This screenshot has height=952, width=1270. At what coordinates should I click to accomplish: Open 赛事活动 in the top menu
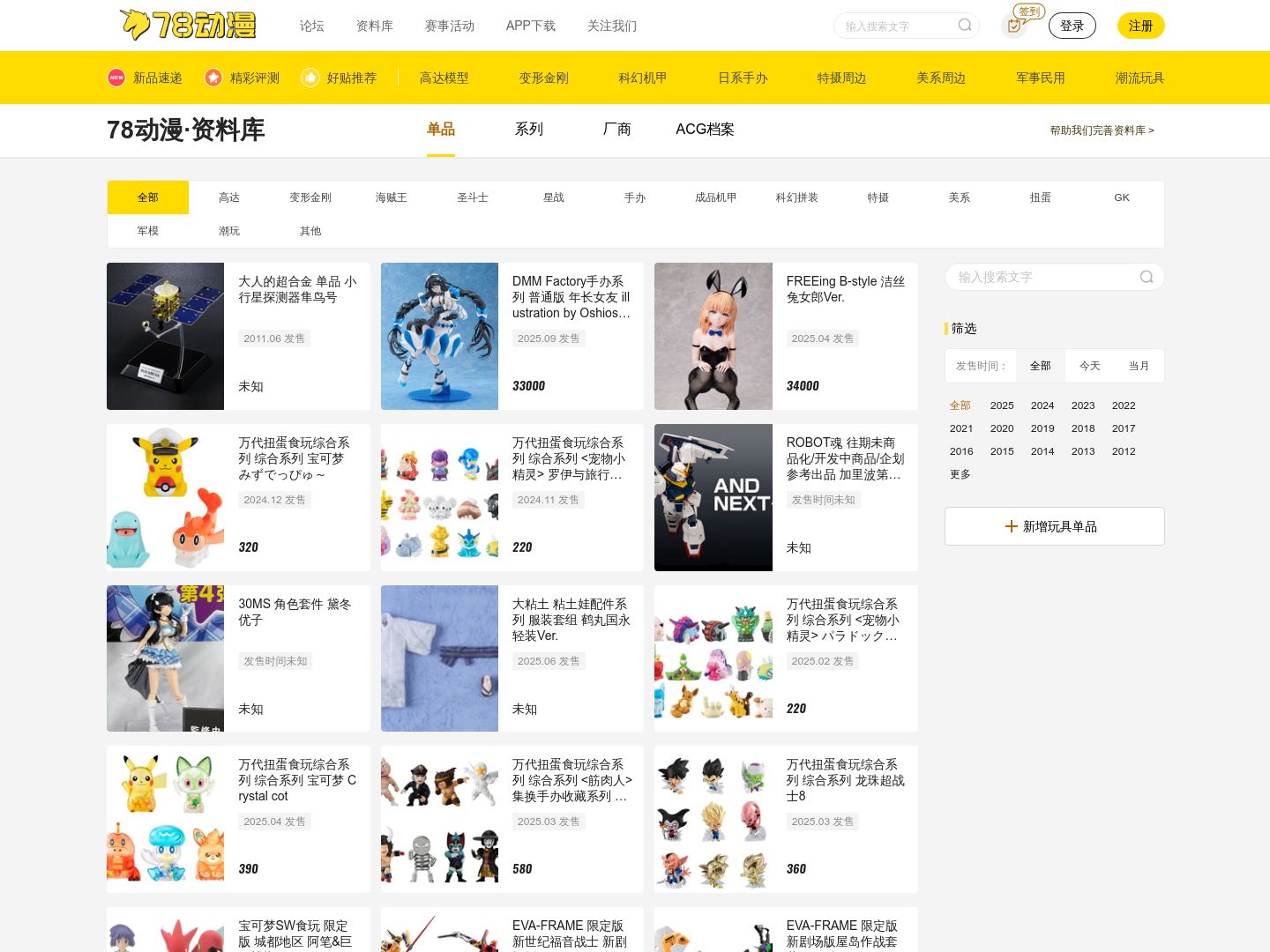coord(450,26)
